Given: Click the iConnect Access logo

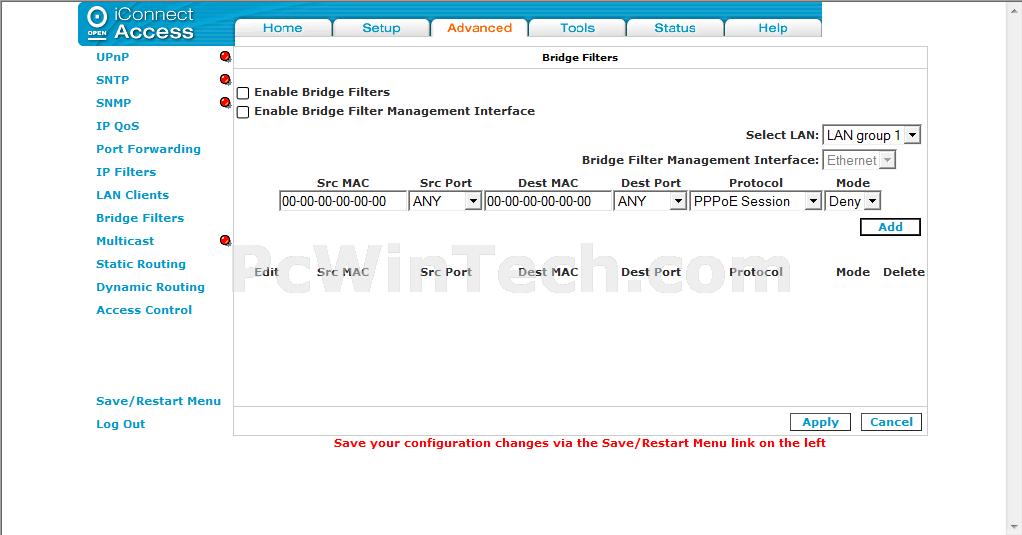Looking at the screenshot, I should pyautogui.click(x=141, y=24).
